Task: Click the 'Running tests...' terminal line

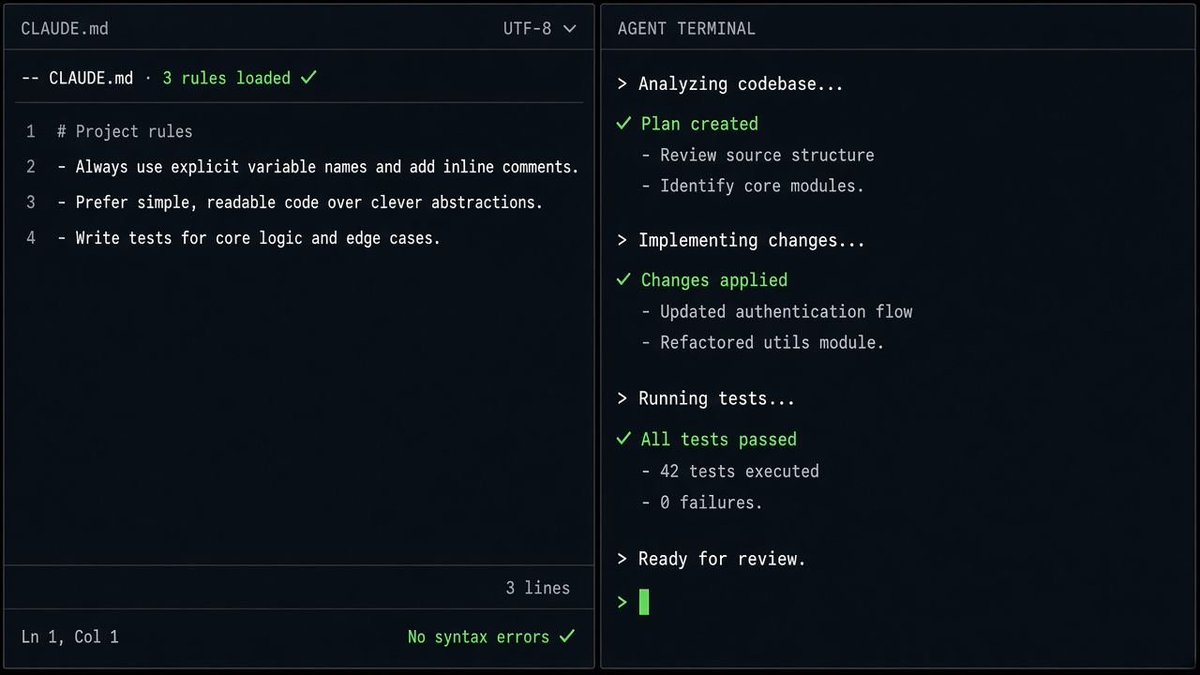Action: click(x=707, y=398)
